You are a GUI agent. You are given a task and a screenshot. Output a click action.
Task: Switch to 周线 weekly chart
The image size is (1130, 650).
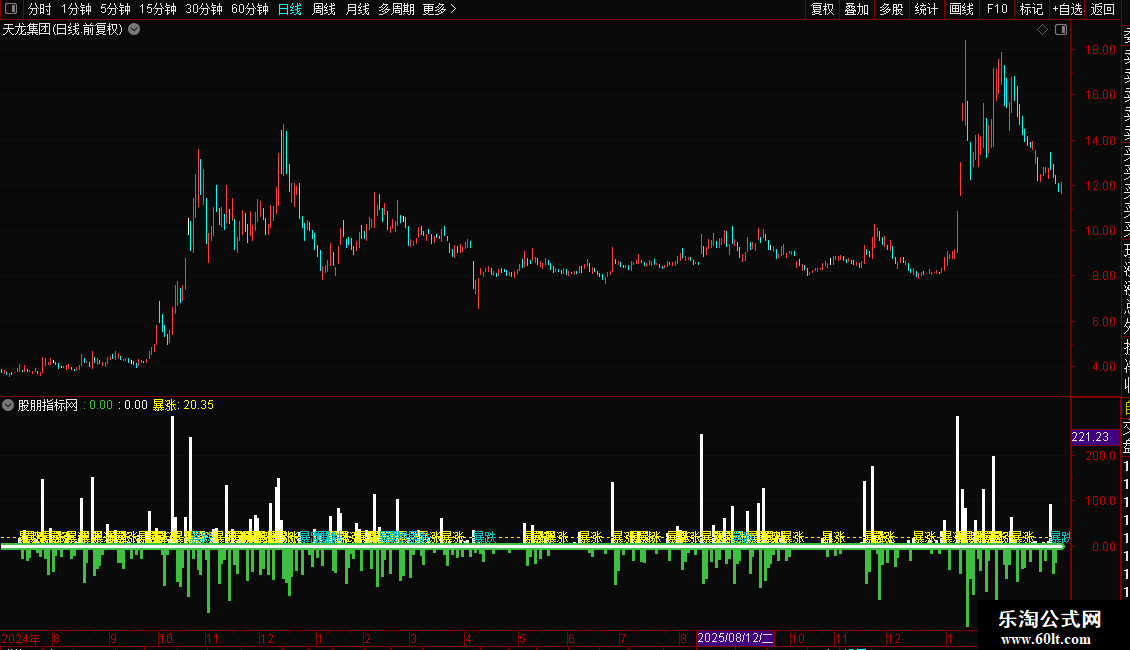(x=324, y=9)
